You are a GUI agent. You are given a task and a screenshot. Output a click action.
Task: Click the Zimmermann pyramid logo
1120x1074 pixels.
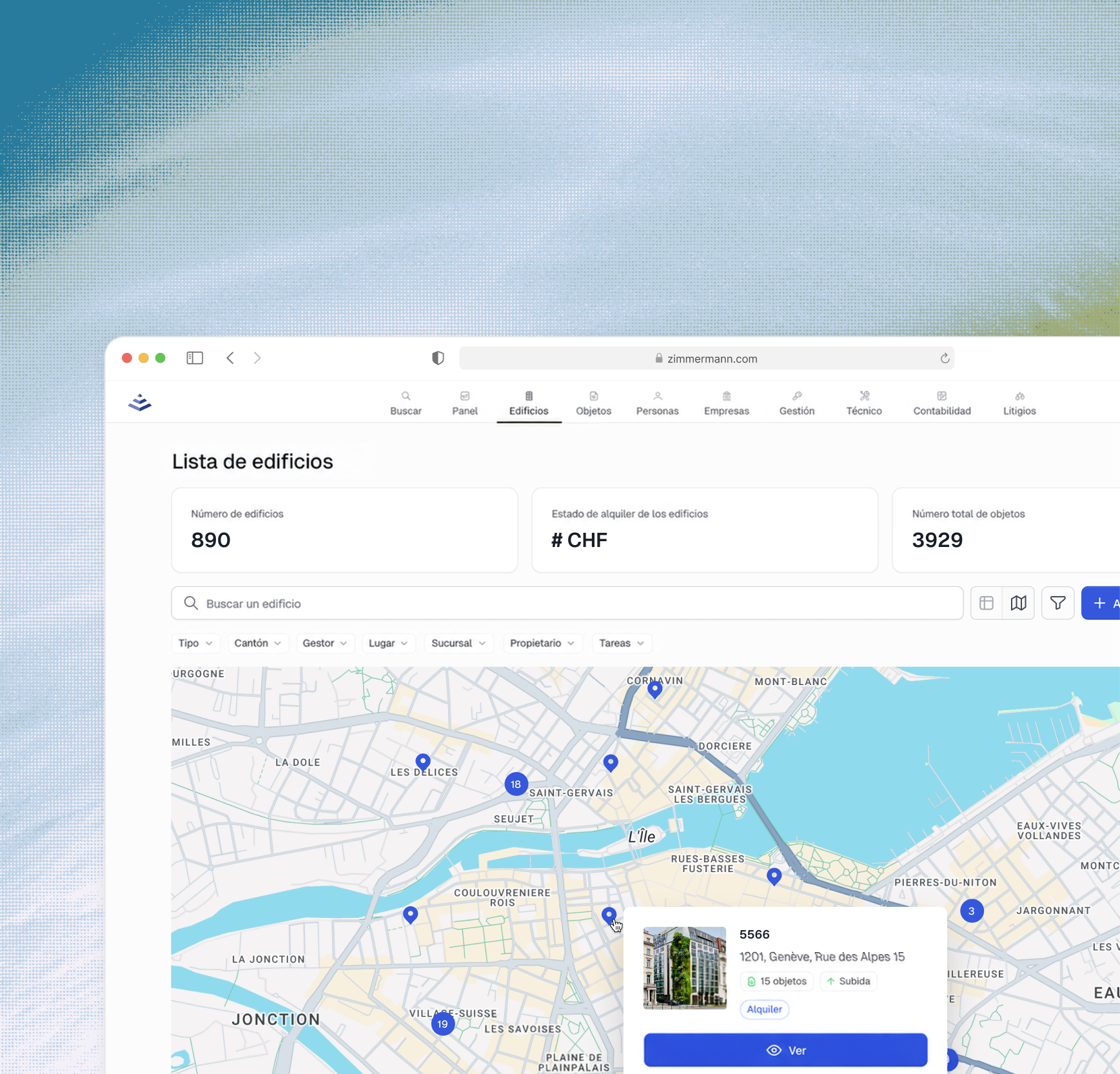[x=140, y=403]
